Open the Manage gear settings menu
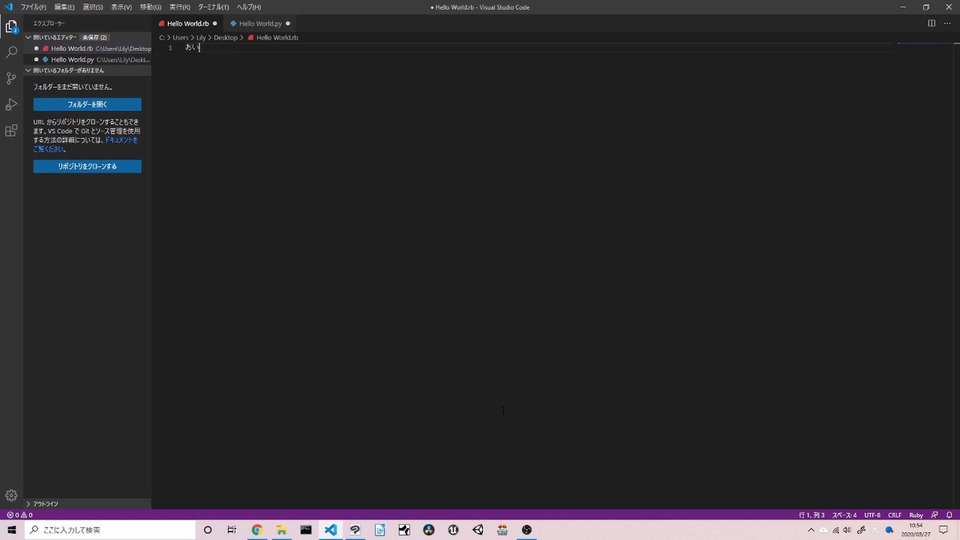The image size is (960, 540). pyautogui.click(x=11, y=495)
